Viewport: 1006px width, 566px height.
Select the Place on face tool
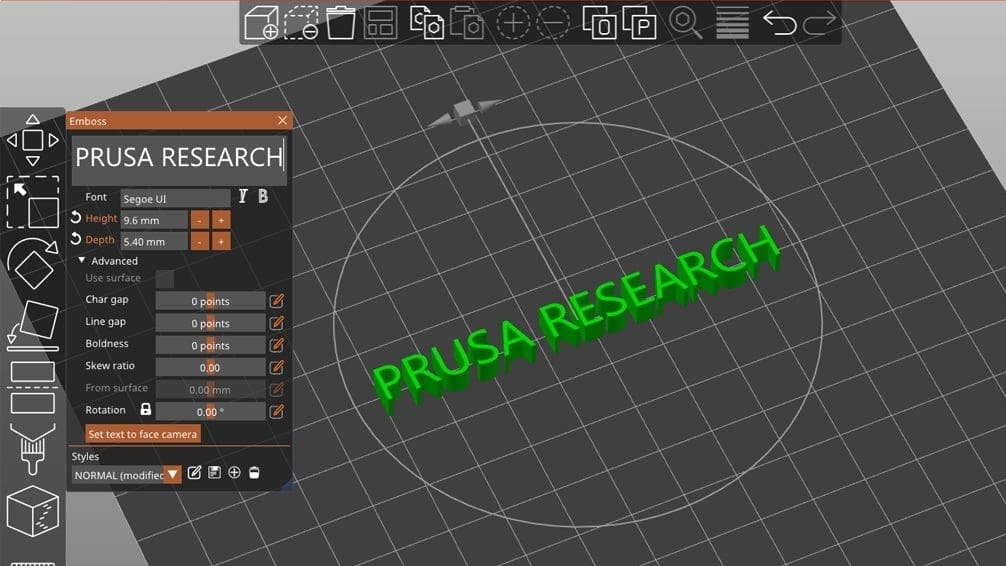pos(33,325)
